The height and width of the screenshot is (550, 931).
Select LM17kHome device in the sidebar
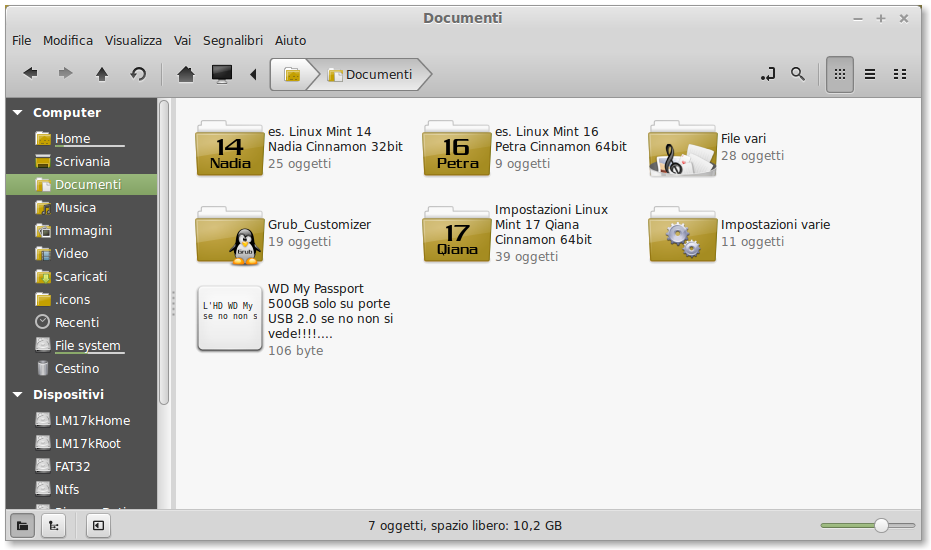tap(81, 421)
